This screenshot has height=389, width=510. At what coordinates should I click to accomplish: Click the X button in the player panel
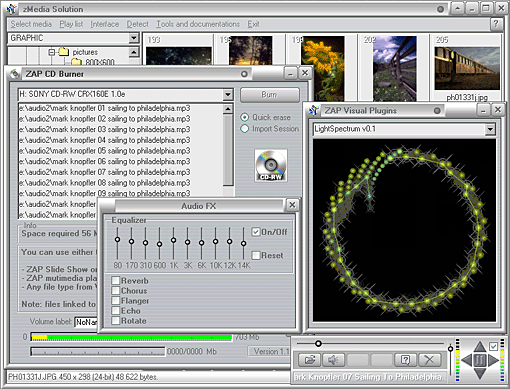pos(429,360)
